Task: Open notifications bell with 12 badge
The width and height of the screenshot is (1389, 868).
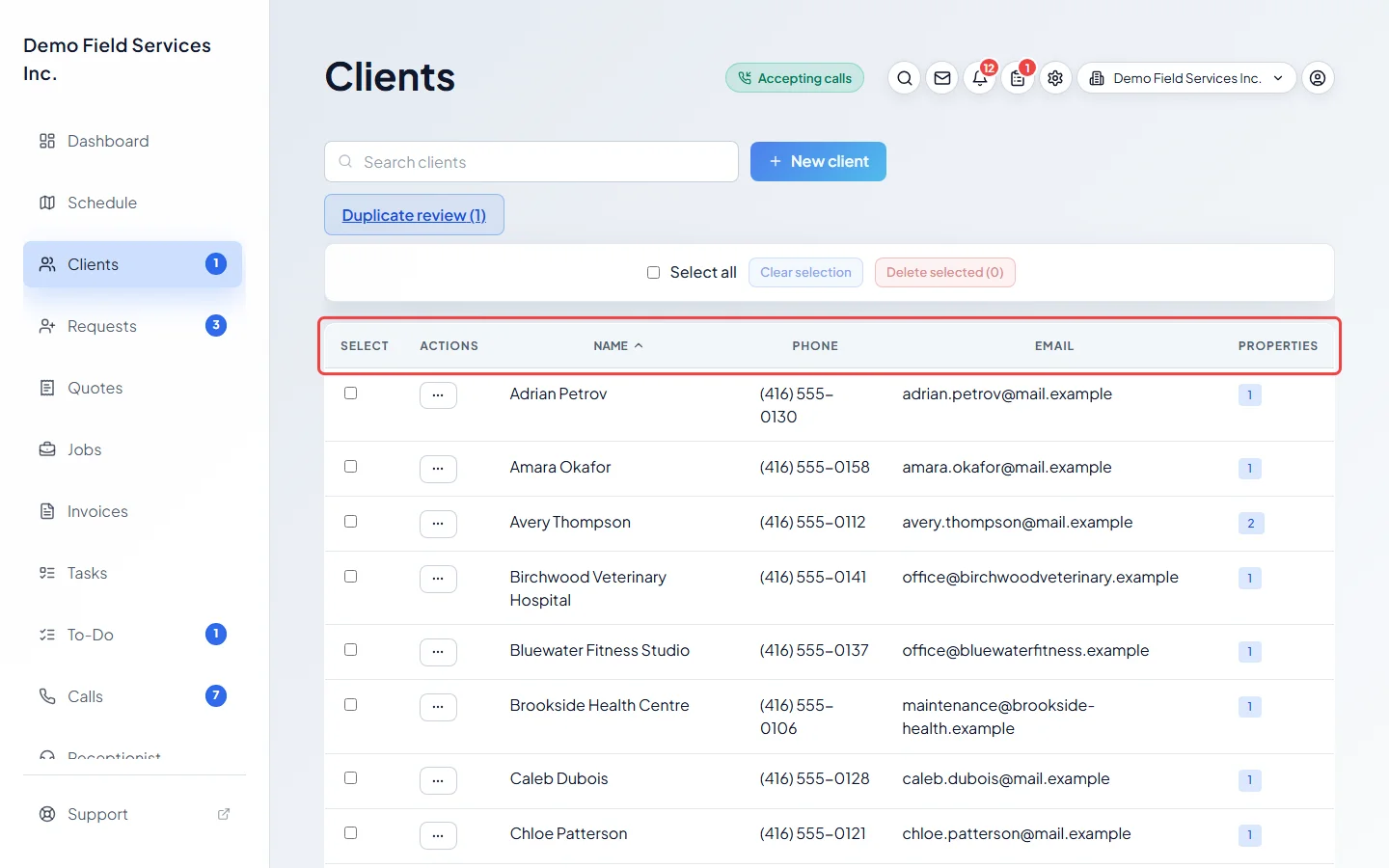Action: click(x=980, y=78)
